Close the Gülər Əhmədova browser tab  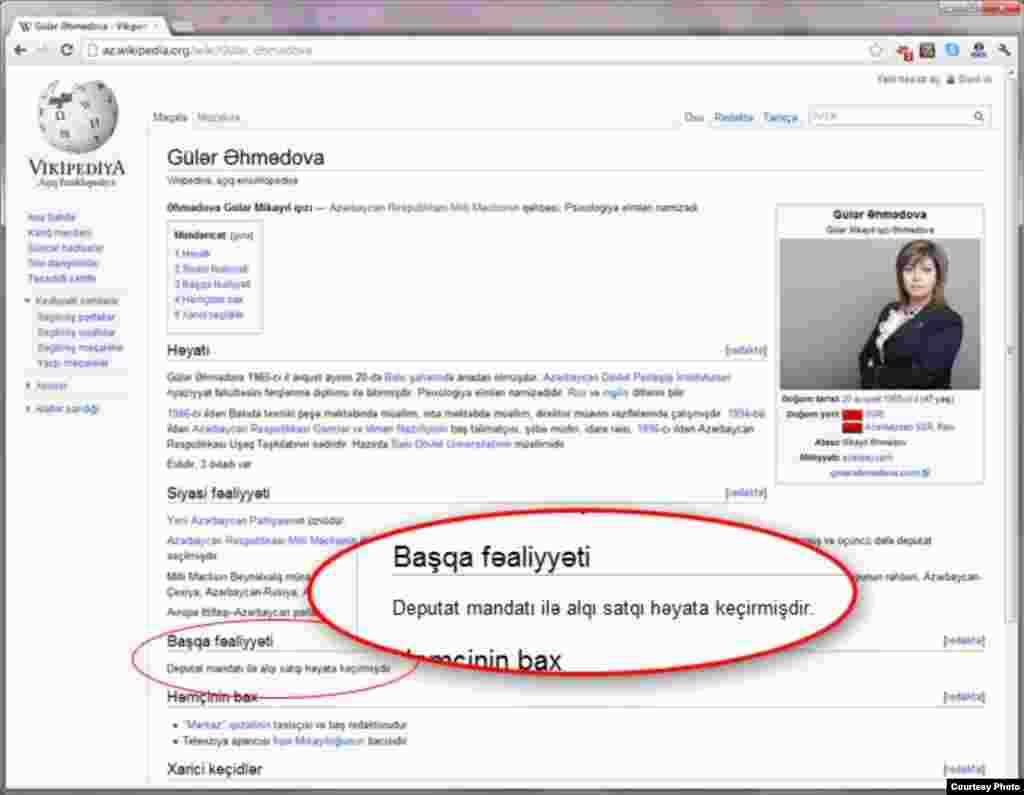pyautogui.click(x=156, y=25)
